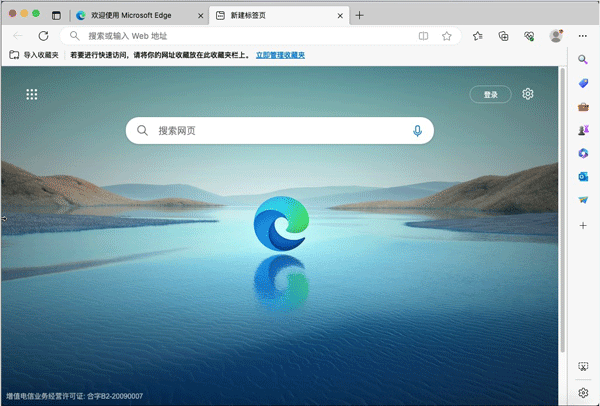Screen dimensions: 600x406
Task: Click the page vertical scrollbar
Action: pos(562,210)
